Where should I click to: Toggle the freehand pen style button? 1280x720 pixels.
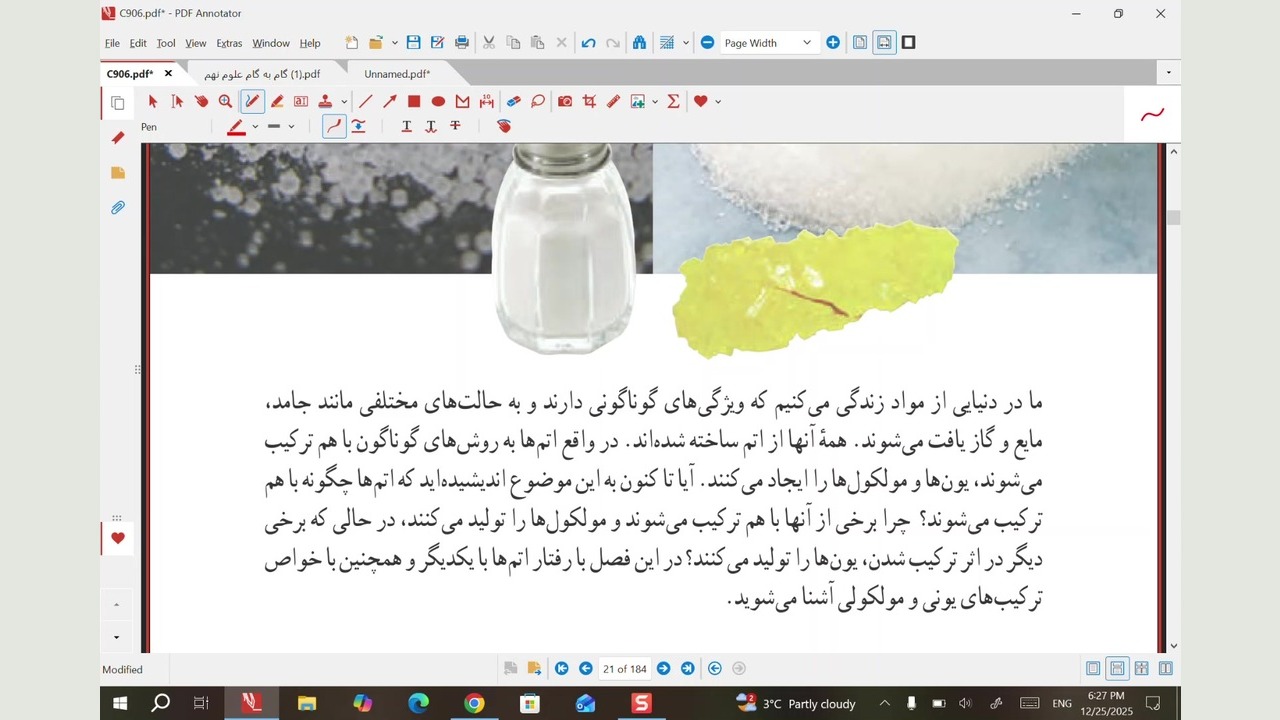pyautogui.click(x=334, y=126)
